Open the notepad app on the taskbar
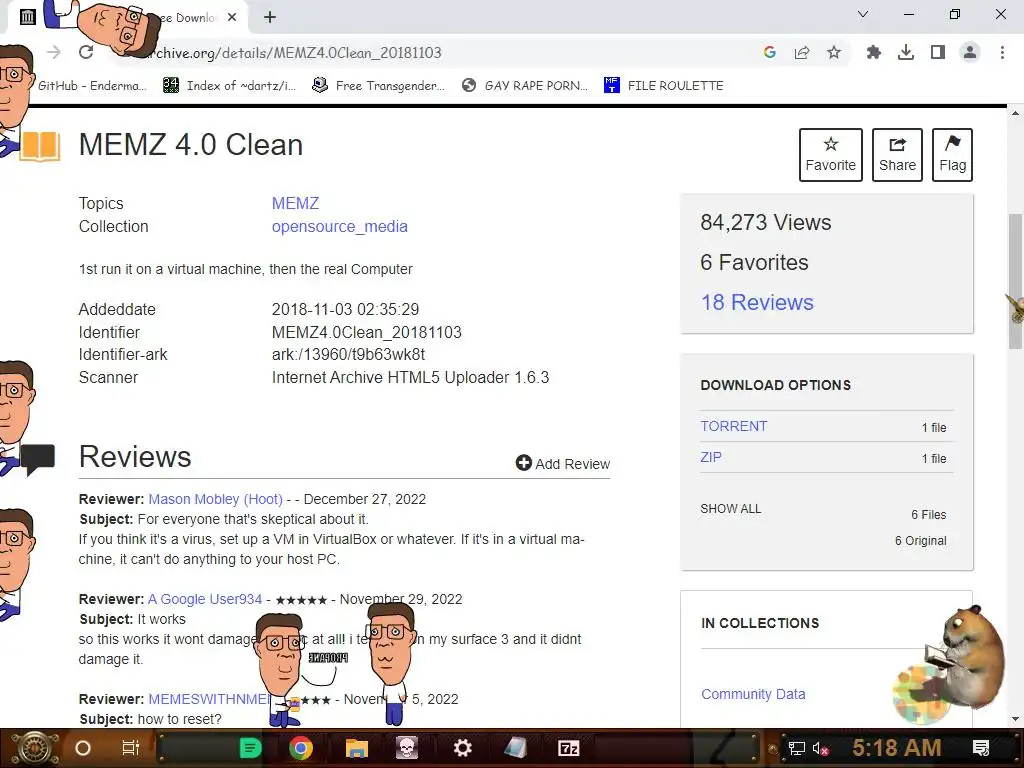Image resolution: width=1024 pixels, height=768 pixels. pyautogui.click(x=515, y=748)
